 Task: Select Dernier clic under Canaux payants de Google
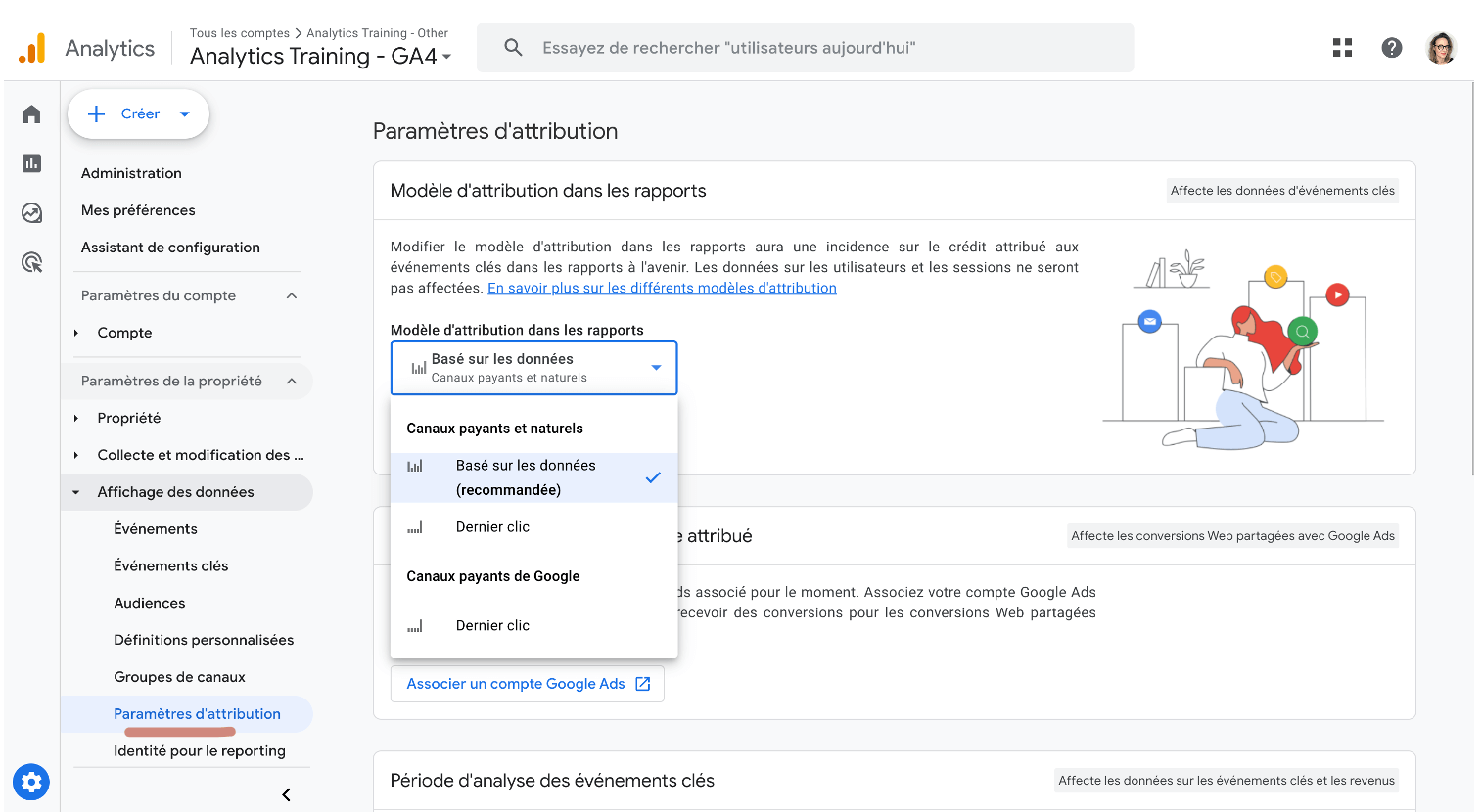click(533, 626)
